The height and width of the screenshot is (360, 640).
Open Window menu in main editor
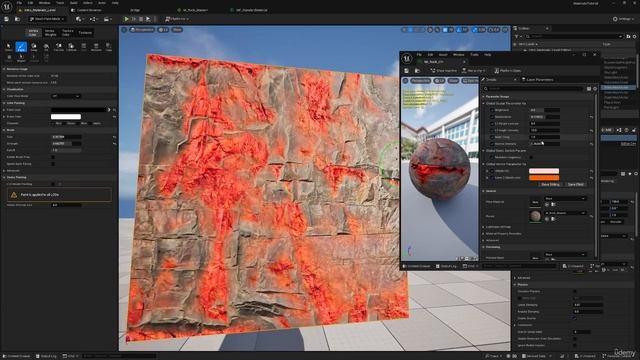44,3
